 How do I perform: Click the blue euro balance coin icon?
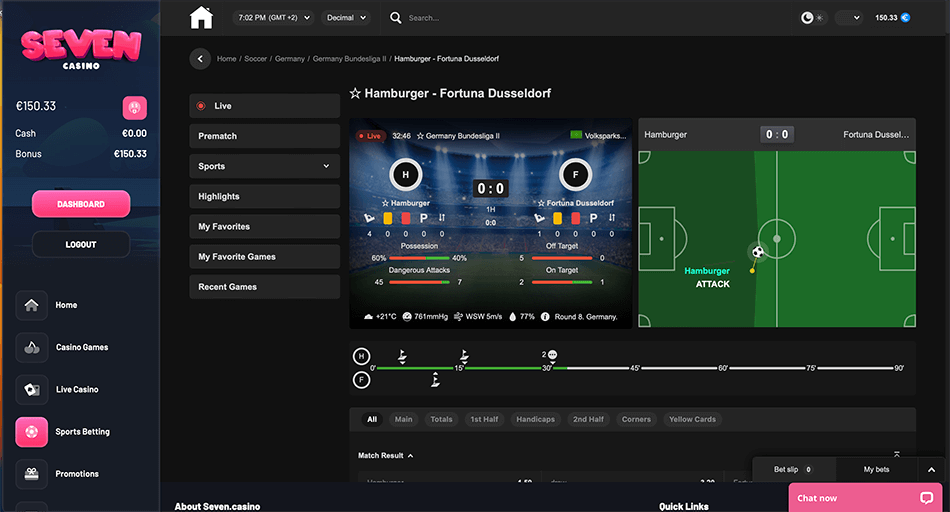click(905, 18)
